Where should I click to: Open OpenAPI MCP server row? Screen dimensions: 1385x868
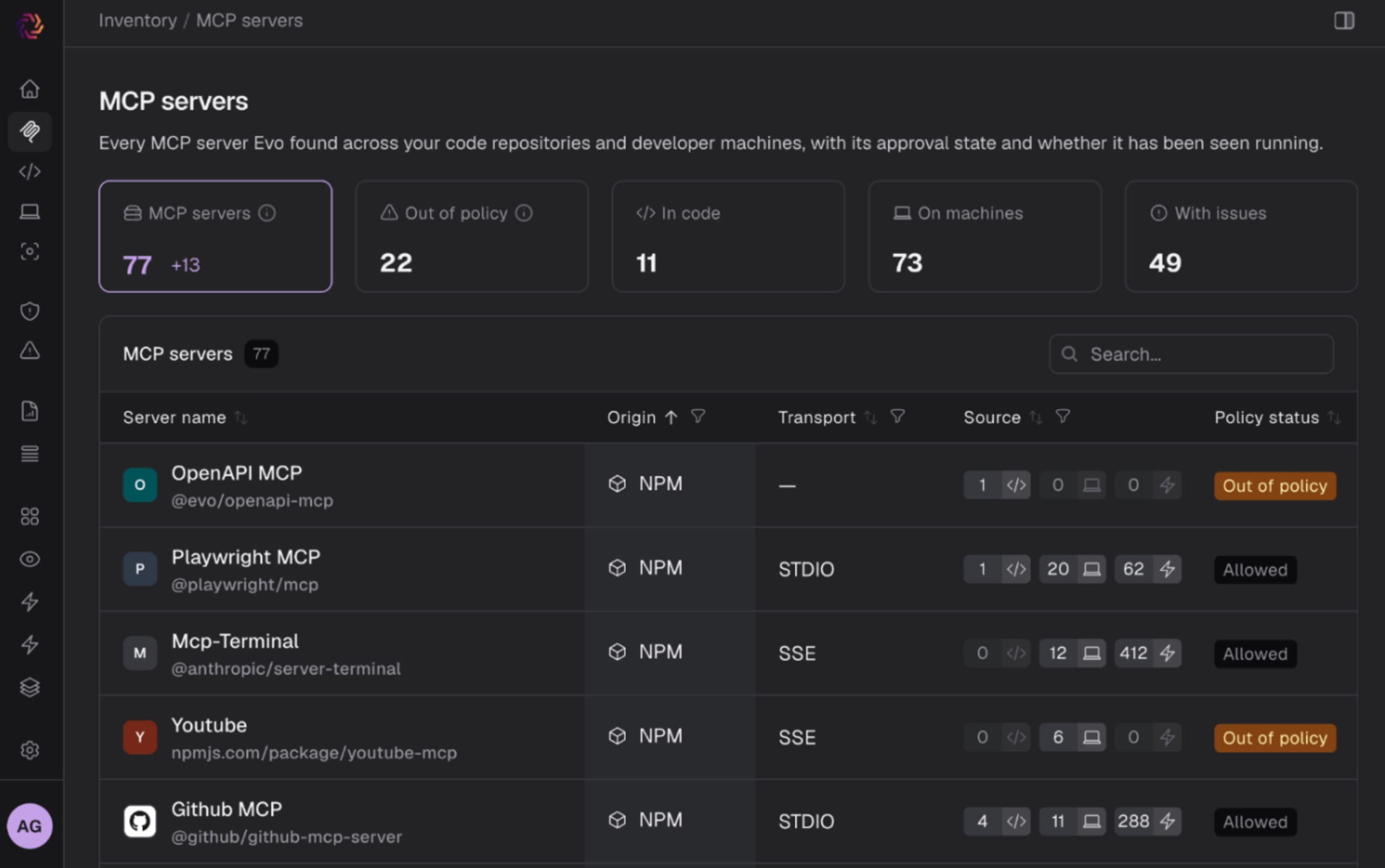[x=728, y=485]
